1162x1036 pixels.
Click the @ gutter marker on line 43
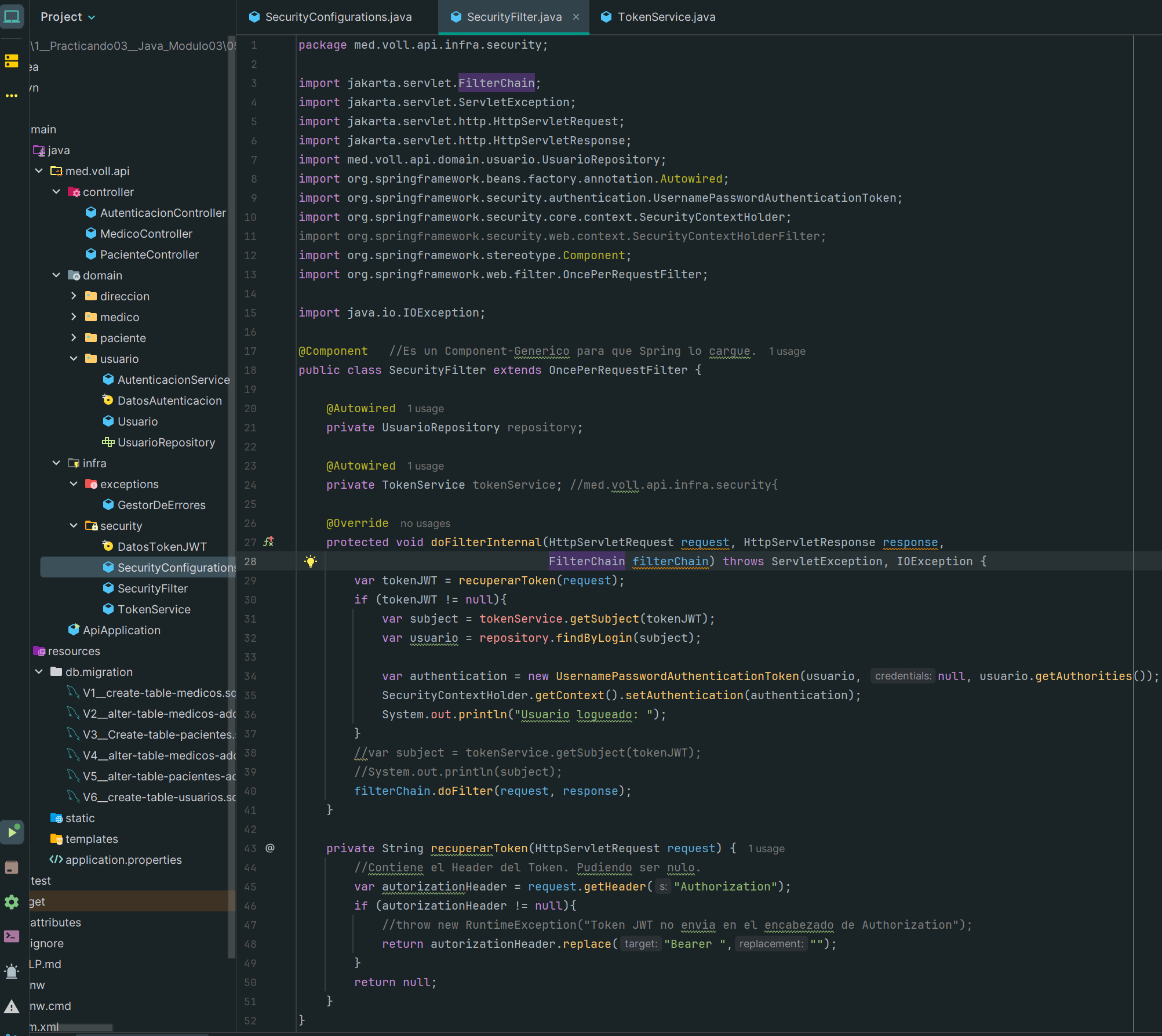coord(270,848)
